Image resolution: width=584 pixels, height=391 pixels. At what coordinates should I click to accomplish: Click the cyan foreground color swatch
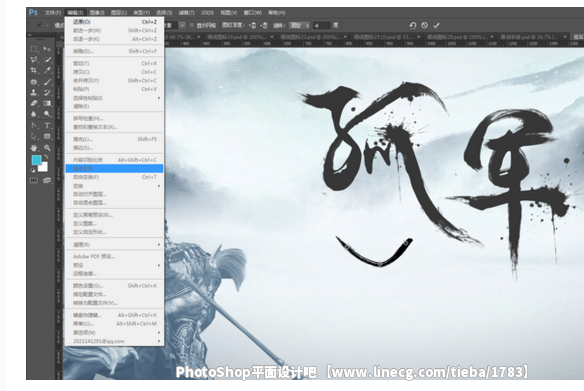(x=36, y=160)
